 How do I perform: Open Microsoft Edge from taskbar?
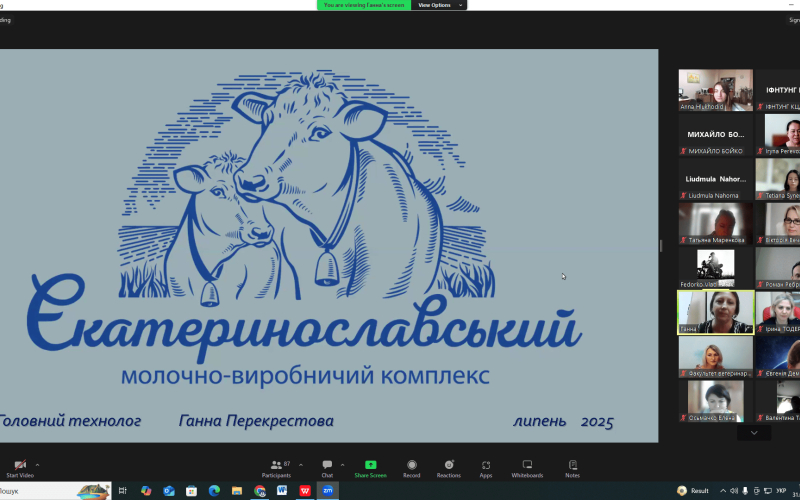[214, 491]
